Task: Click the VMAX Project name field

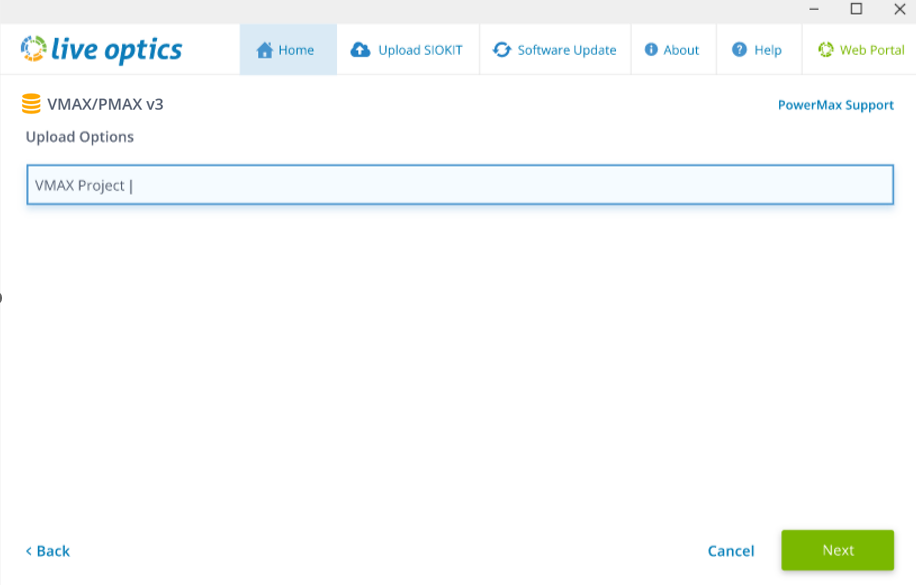Action: tap(460, 185)
